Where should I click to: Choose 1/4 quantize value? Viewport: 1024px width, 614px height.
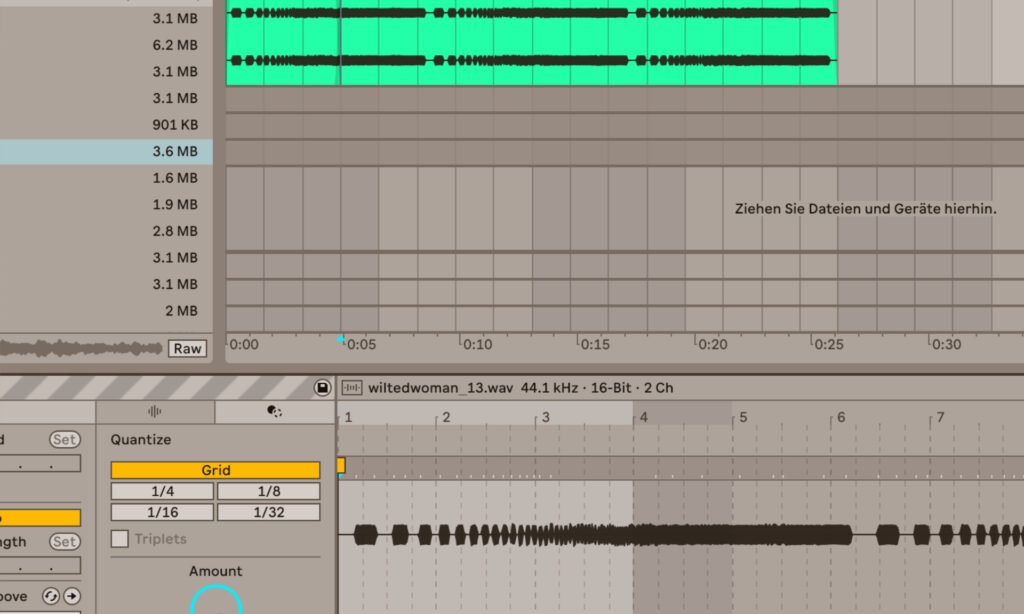pos(163,491)
